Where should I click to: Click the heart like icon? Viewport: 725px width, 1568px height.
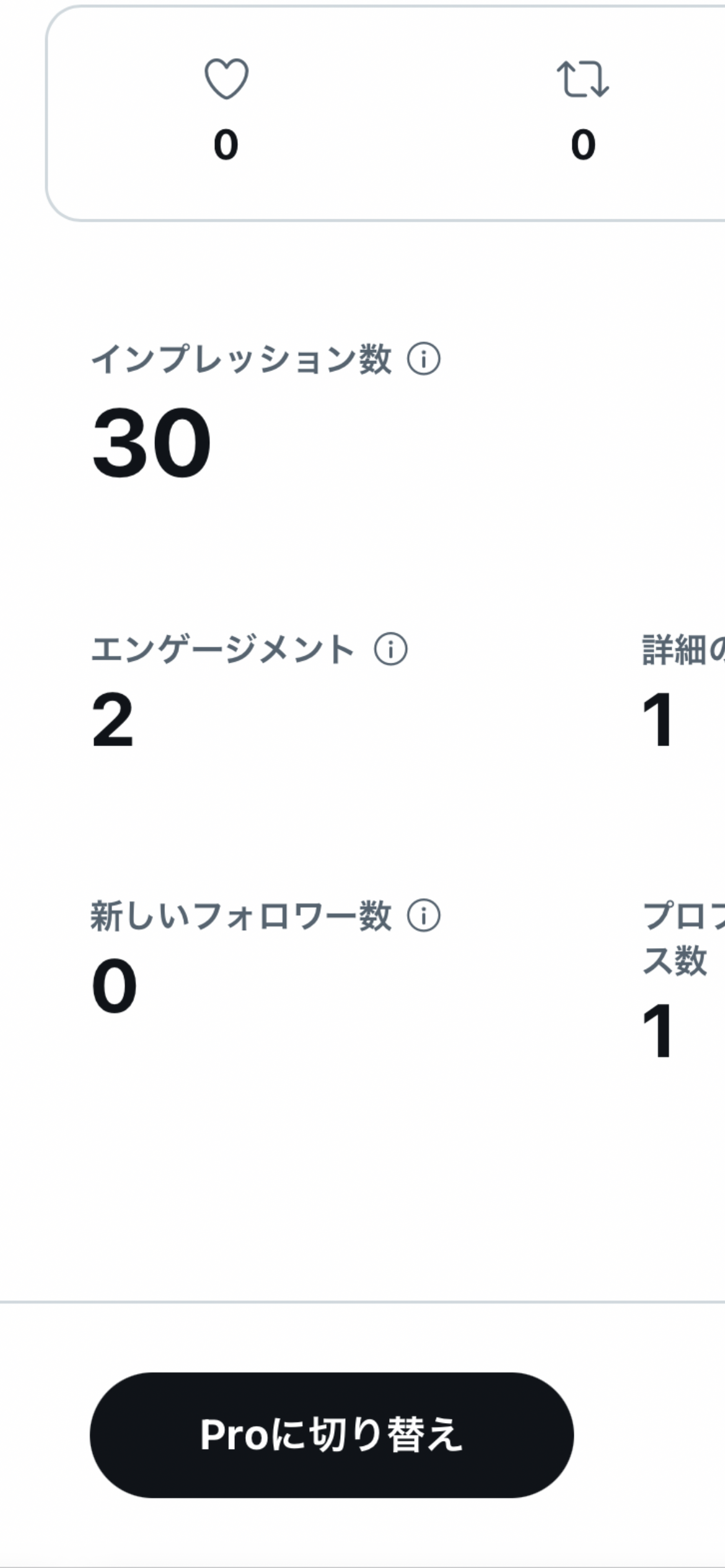click(226, 79)
